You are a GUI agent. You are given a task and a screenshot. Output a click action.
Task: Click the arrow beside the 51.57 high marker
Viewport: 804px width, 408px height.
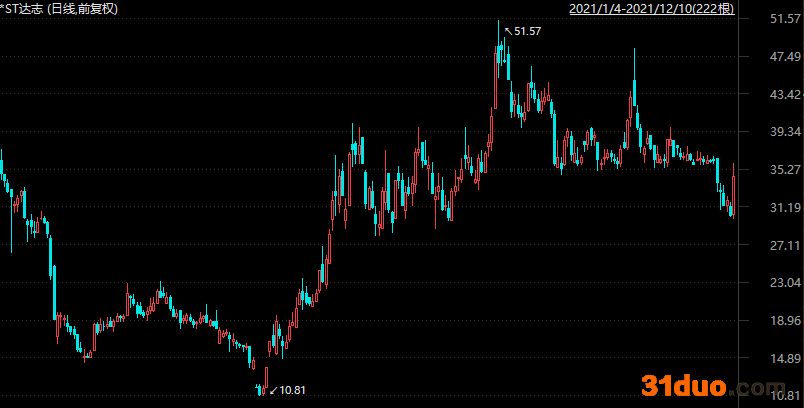pos(508,31)
